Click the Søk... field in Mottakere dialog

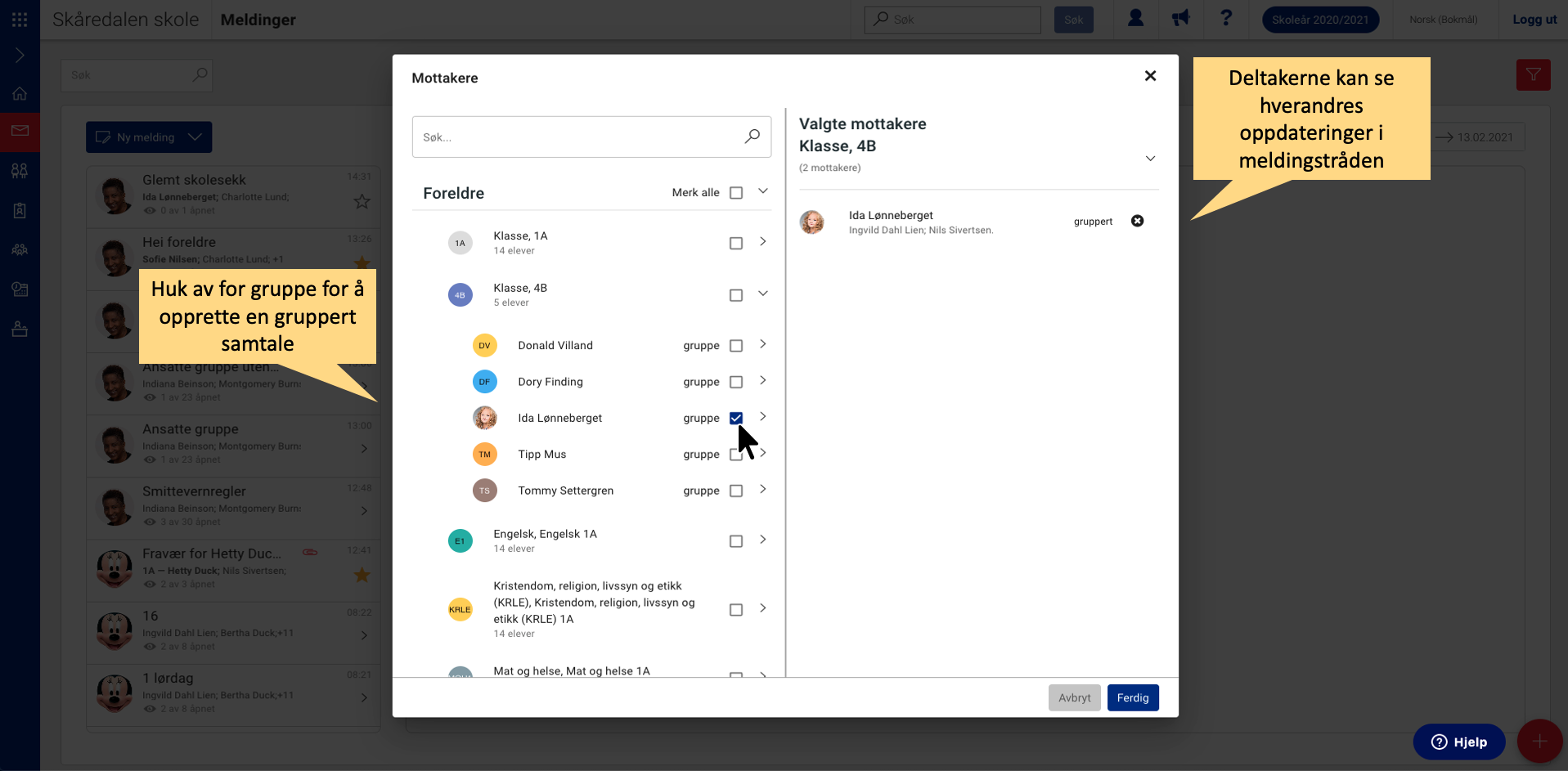(x=591, y=137)
